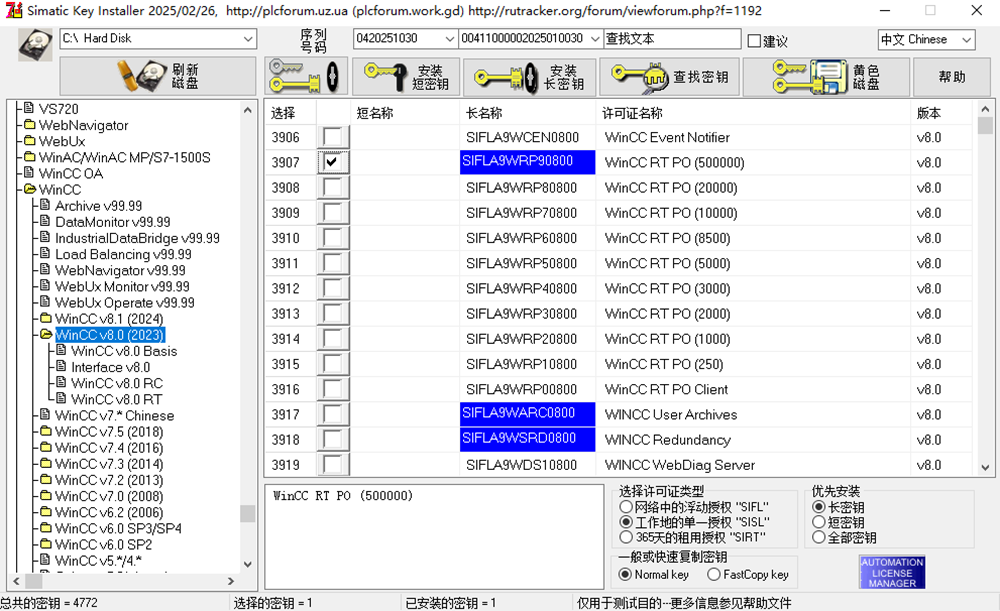This screenshot has height=611, width=1000.
Task: Click the Automation License Manager icon
Action: pos(892,572)
